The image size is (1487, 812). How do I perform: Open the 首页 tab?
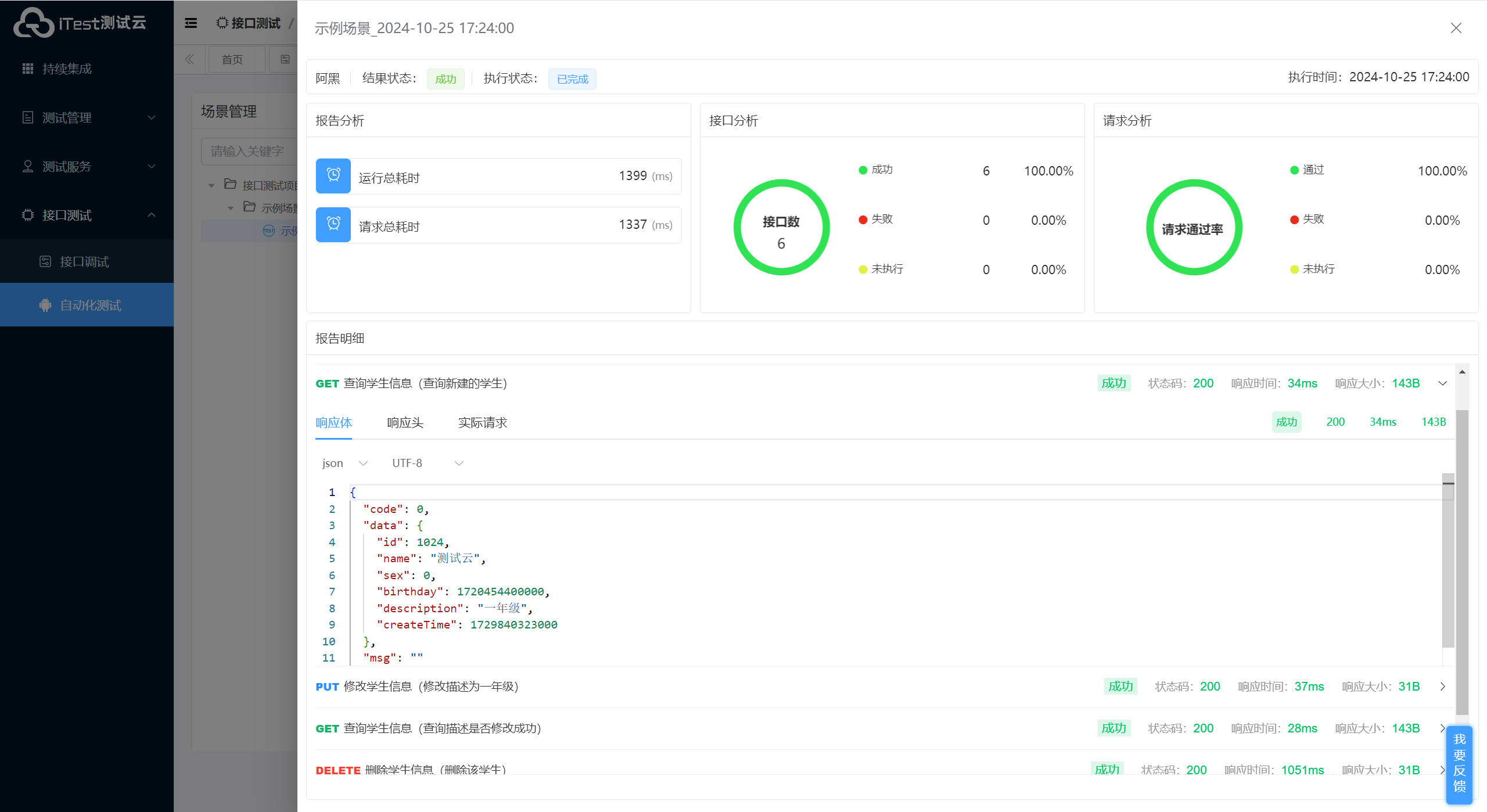232,59
